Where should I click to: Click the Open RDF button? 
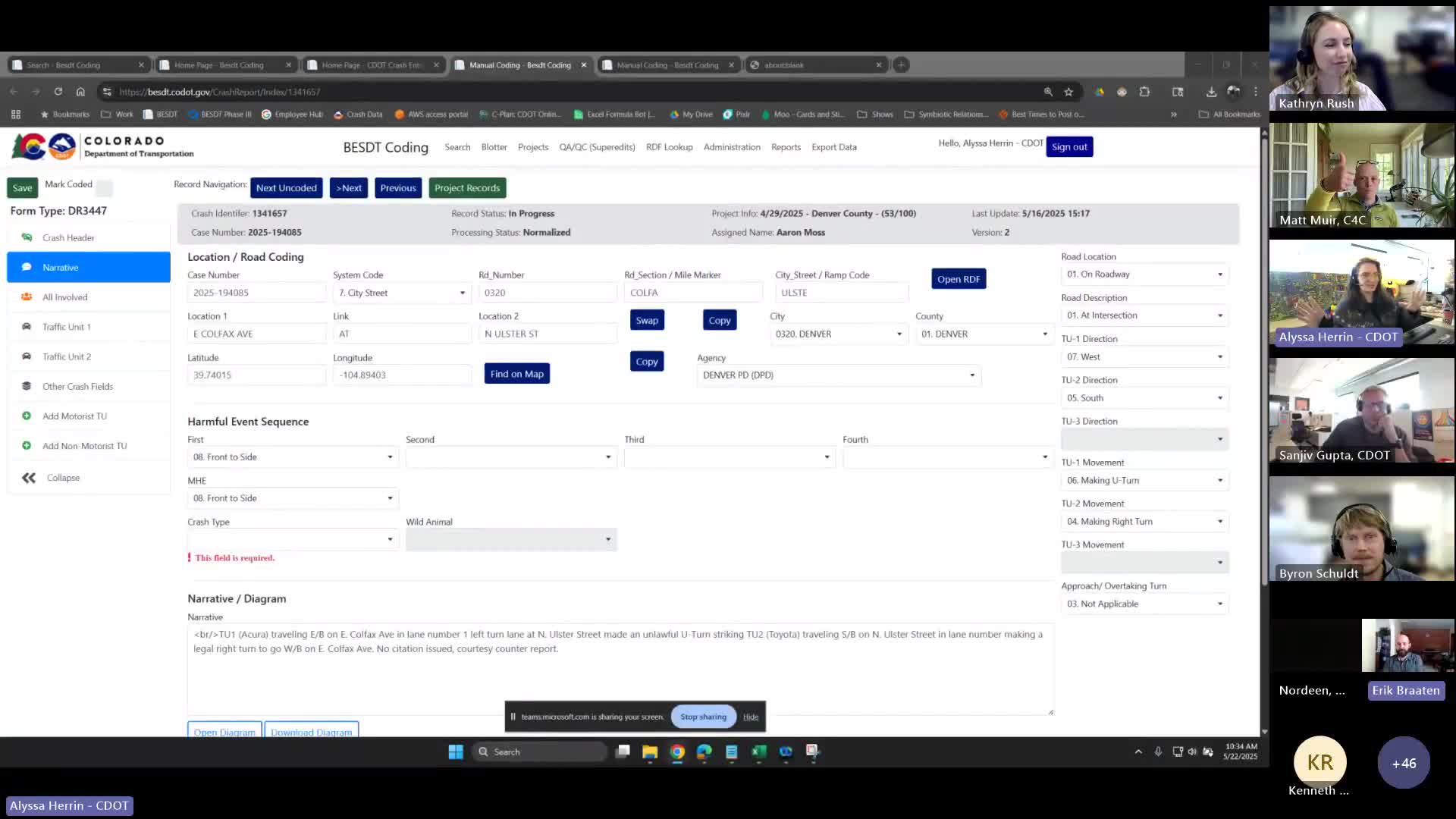coord(958,278)
